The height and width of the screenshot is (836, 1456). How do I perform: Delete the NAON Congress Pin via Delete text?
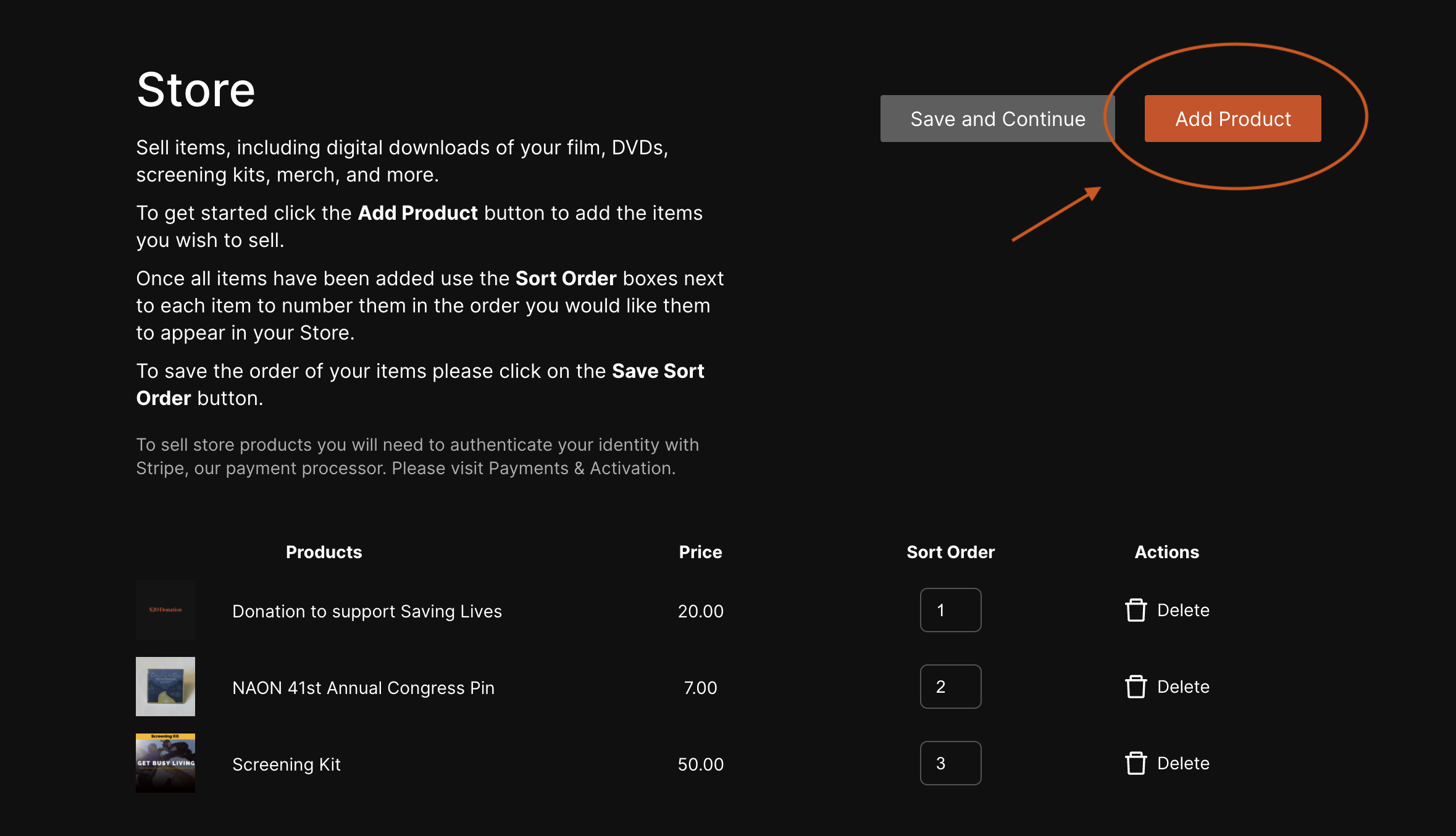click(x=1183, y=687)
